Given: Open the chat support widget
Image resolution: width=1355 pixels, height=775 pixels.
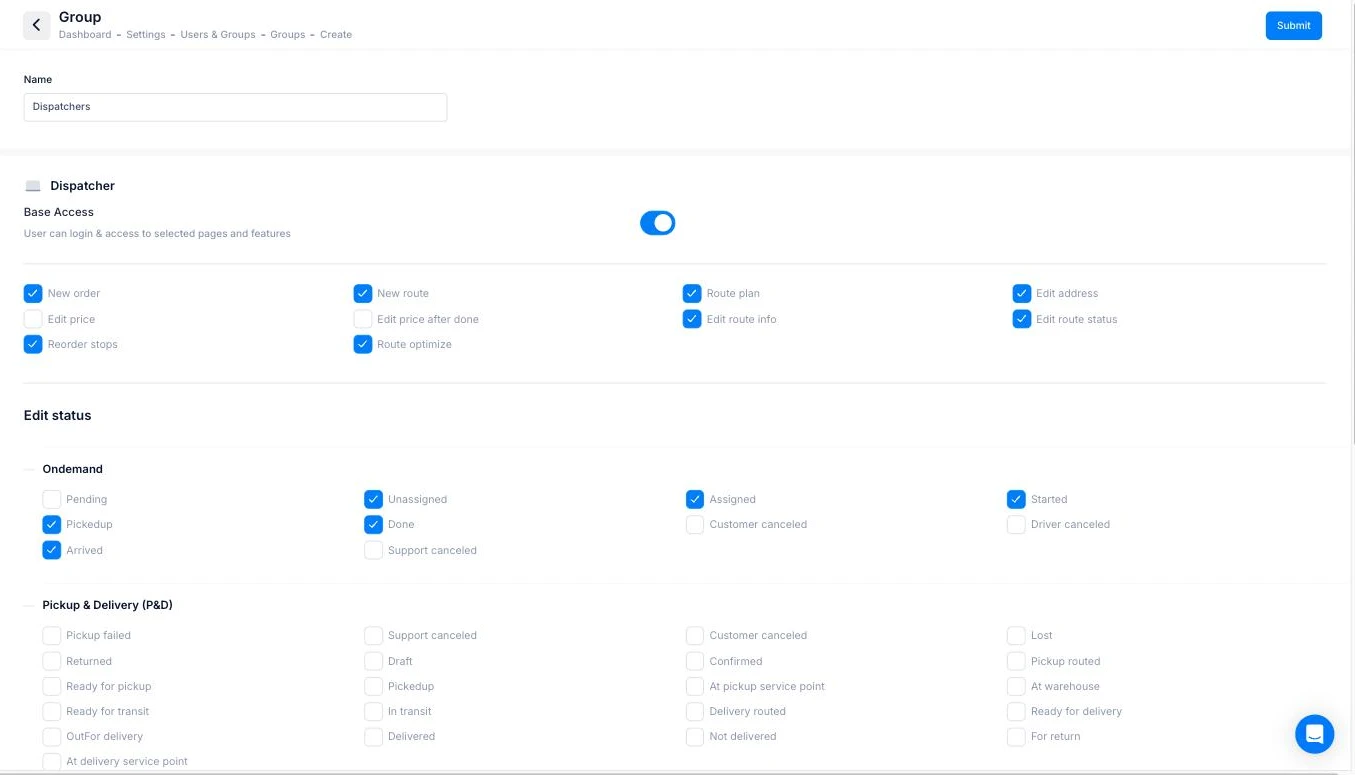Looking at the screenshot, I should [1314, 734].
